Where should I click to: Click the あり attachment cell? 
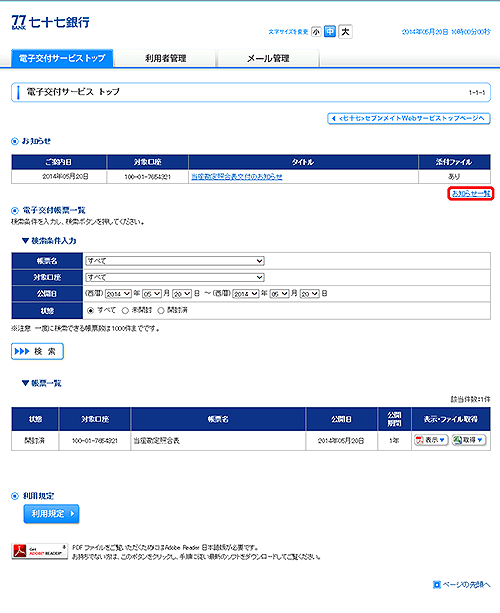[x=454, y=177]
